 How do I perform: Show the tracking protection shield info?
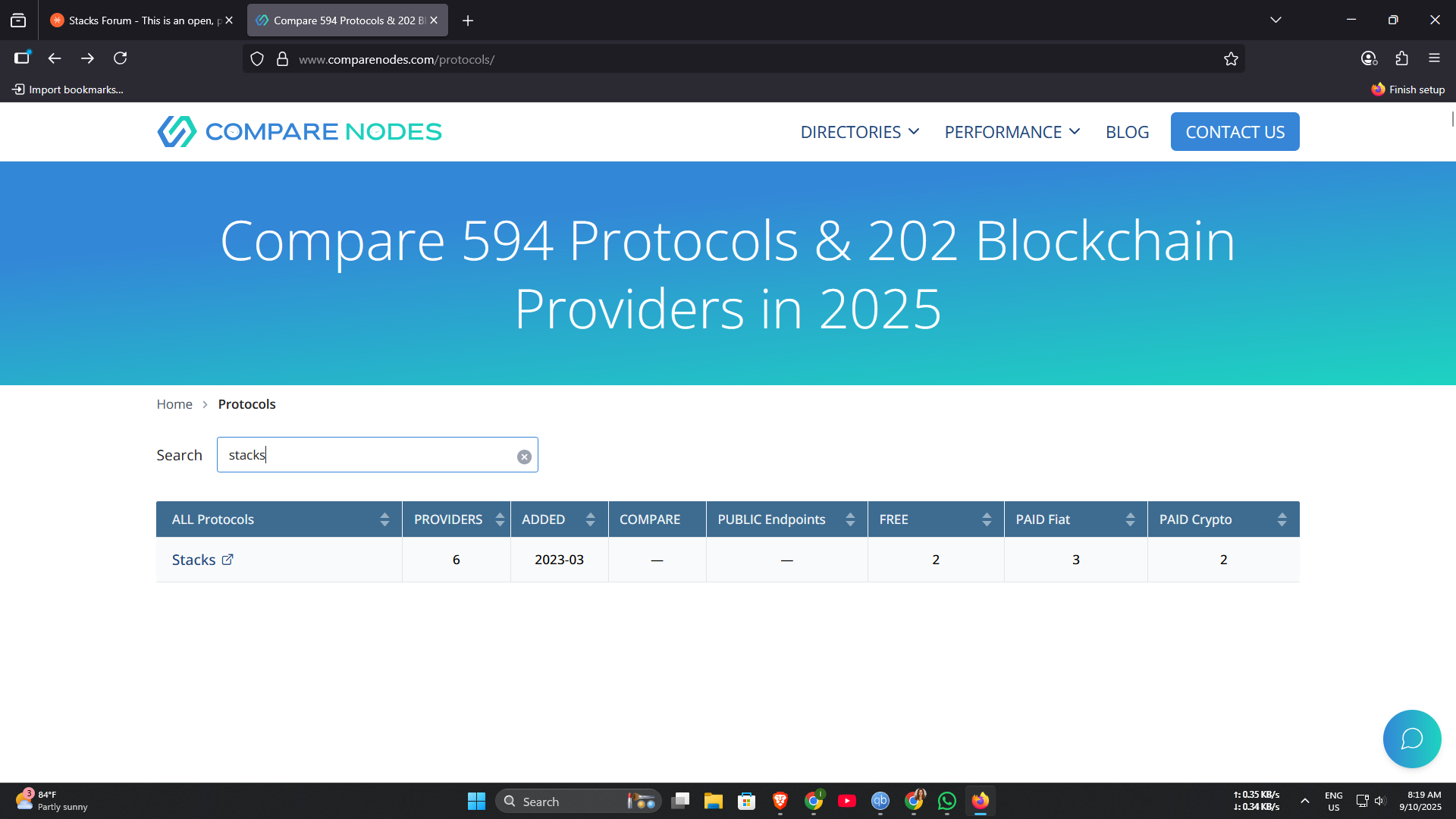click(x=257, y=59)
